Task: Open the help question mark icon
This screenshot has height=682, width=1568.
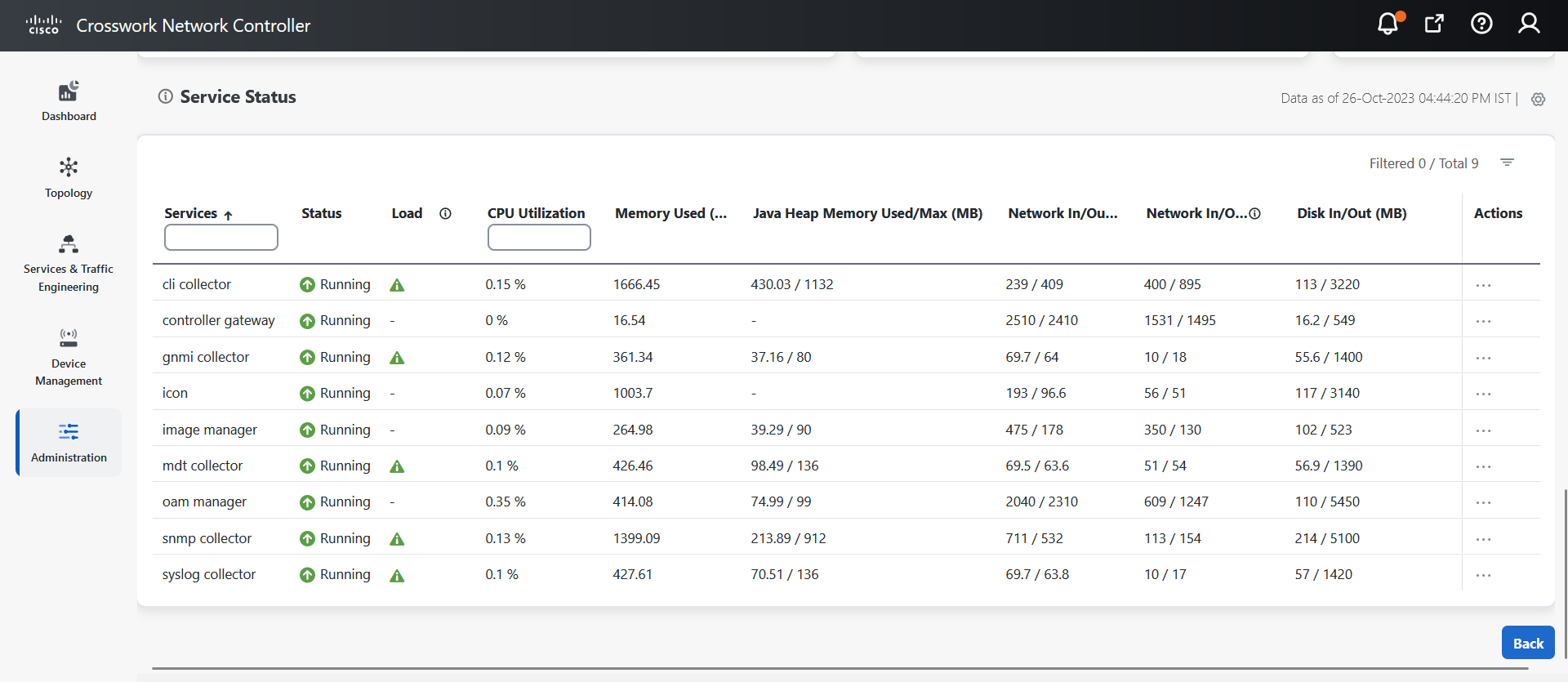Action: point(1481,24)
